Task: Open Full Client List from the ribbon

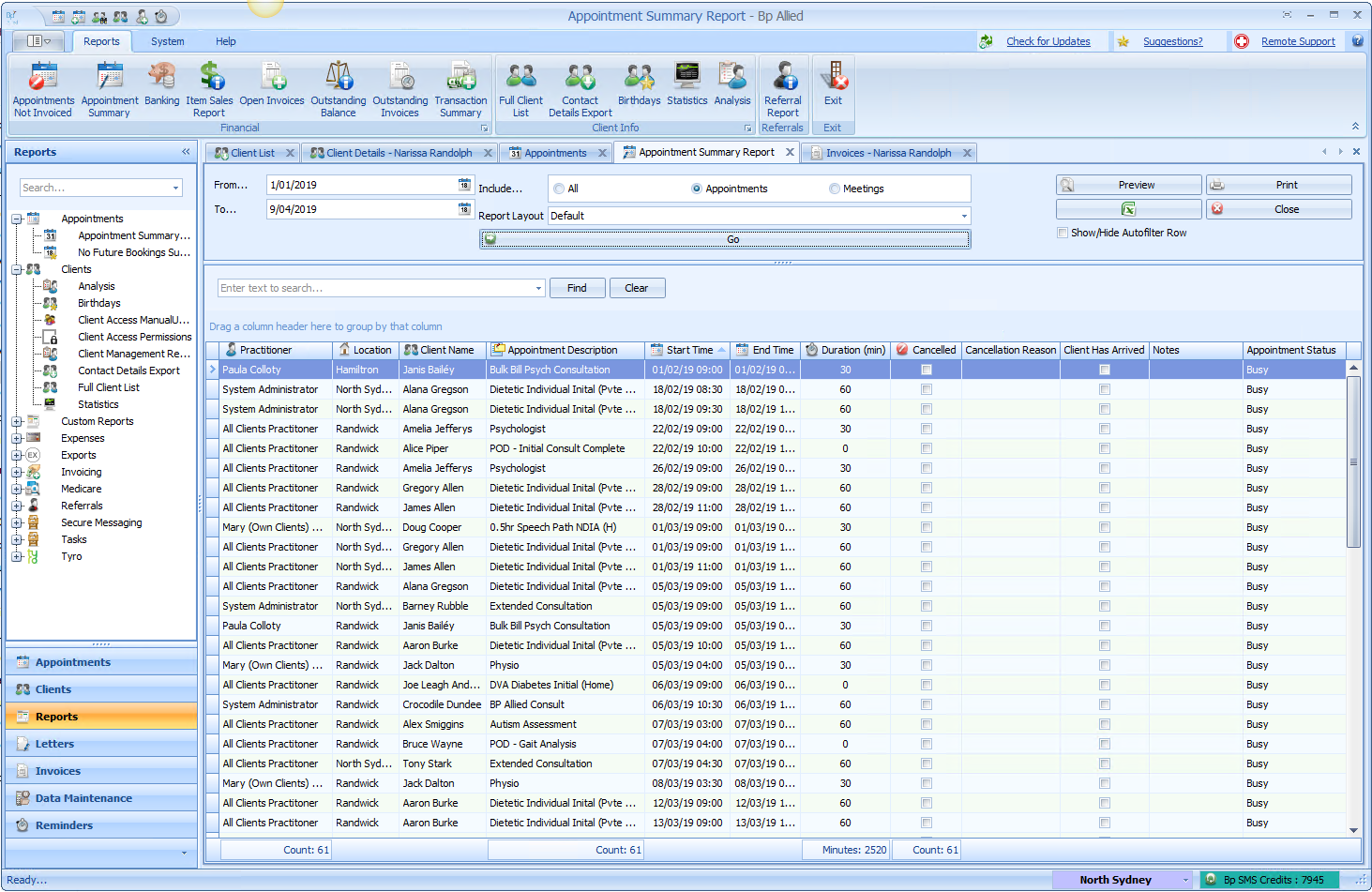Action: [x=520, y=90]
